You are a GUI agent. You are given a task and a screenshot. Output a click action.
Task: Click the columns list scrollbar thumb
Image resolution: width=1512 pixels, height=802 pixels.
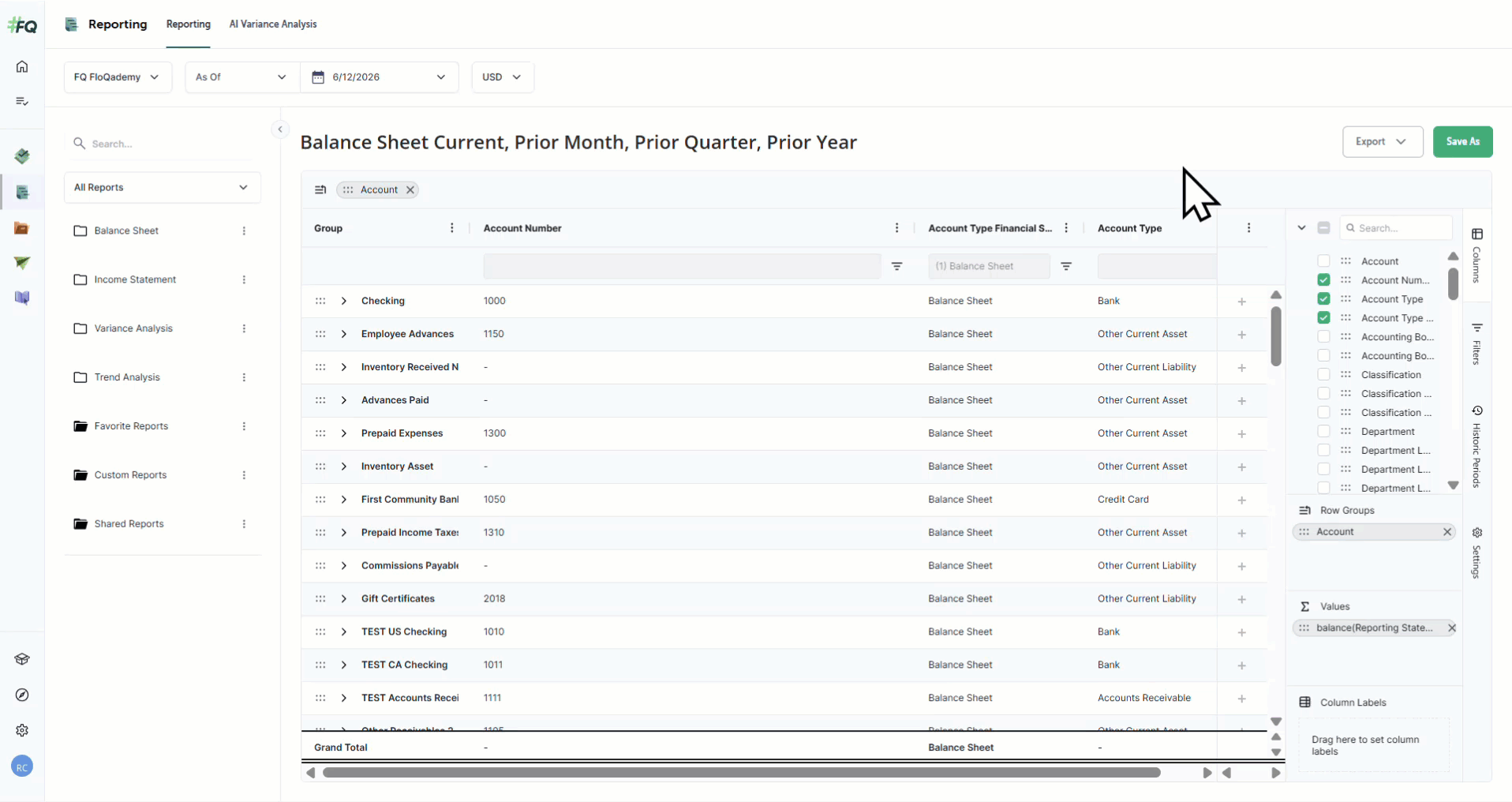coord(1453,284)
